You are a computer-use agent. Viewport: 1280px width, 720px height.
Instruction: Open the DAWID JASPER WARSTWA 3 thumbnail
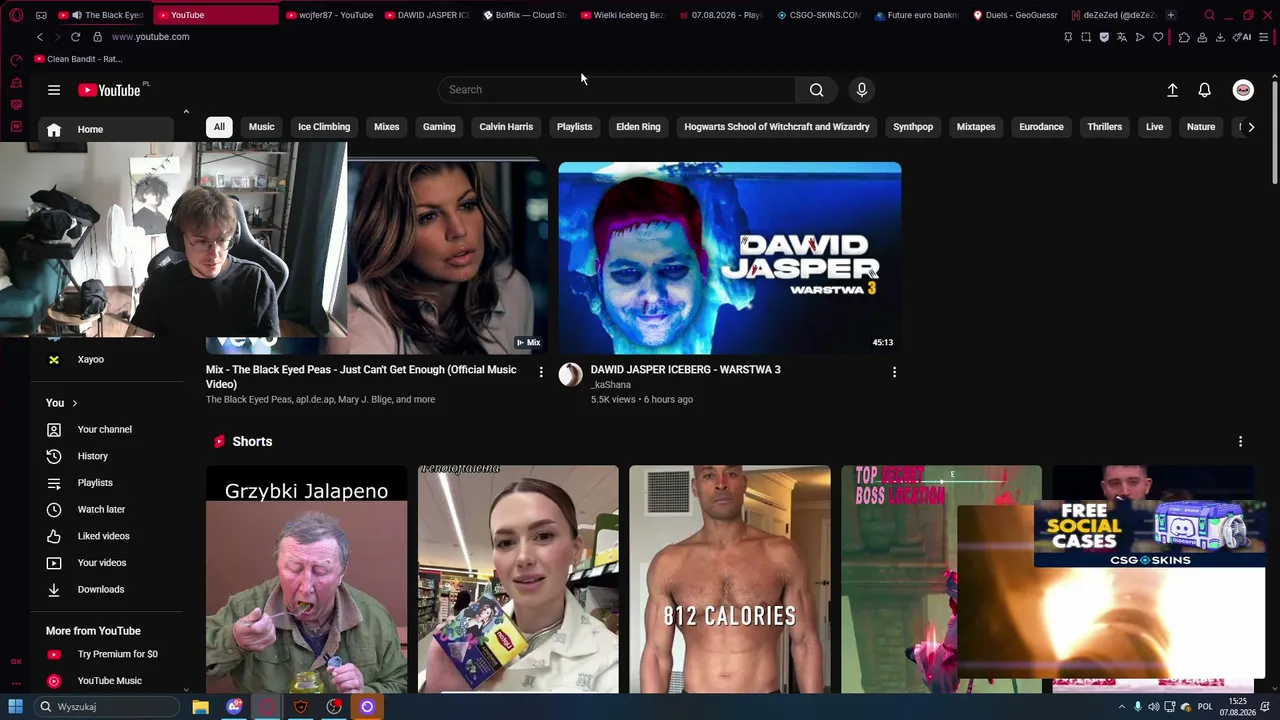pyautogui.click(x=730, y=258)
